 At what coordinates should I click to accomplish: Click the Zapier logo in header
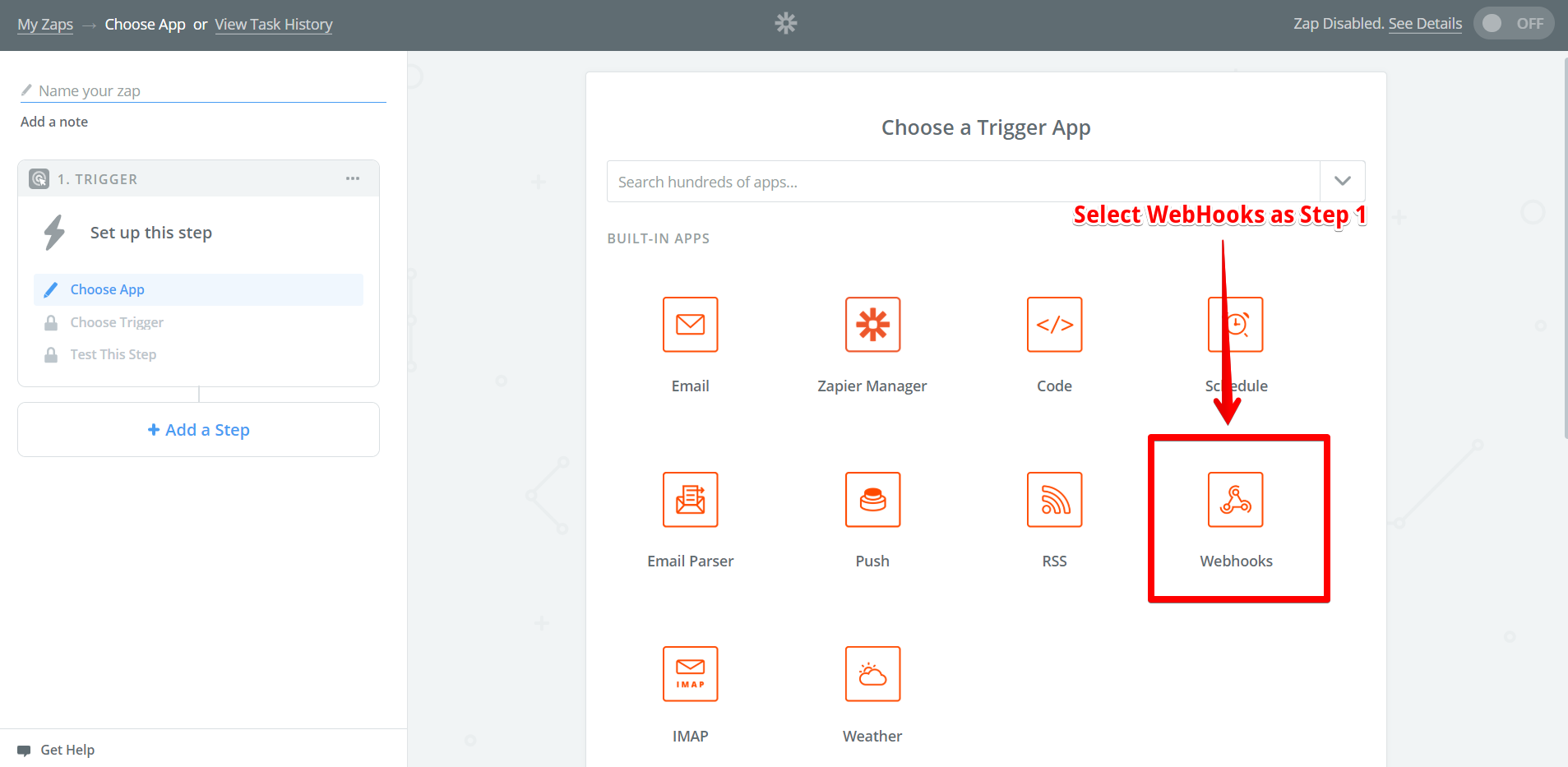(786, 23)
